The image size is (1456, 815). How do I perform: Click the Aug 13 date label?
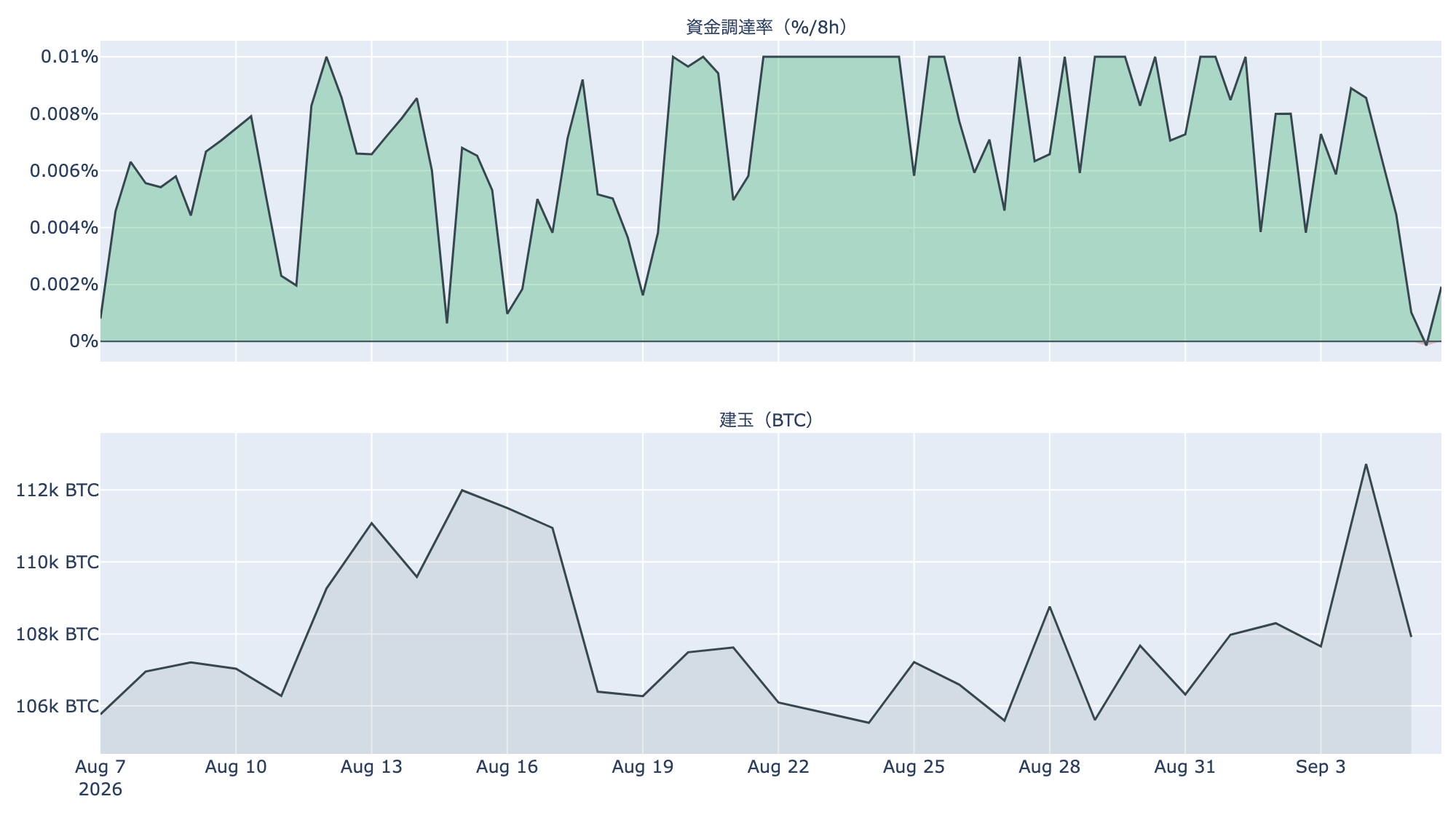371,767
